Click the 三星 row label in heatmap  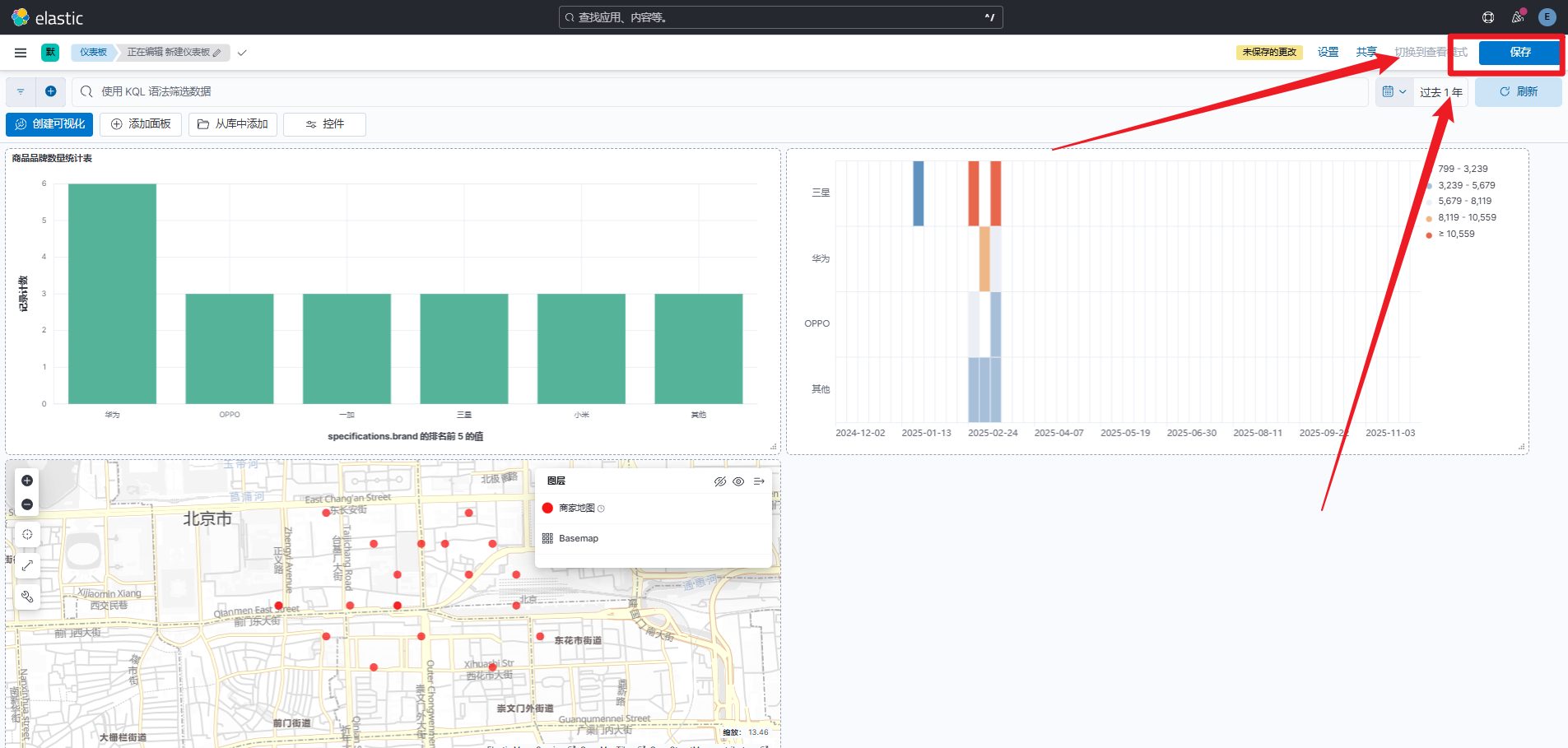821,193
